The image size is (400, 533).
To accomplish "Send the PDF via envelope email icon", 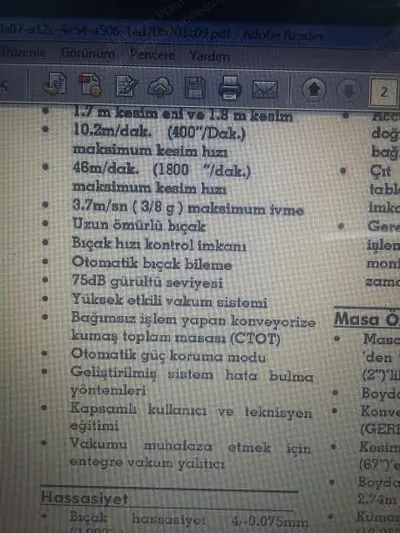I will [265, 89].
